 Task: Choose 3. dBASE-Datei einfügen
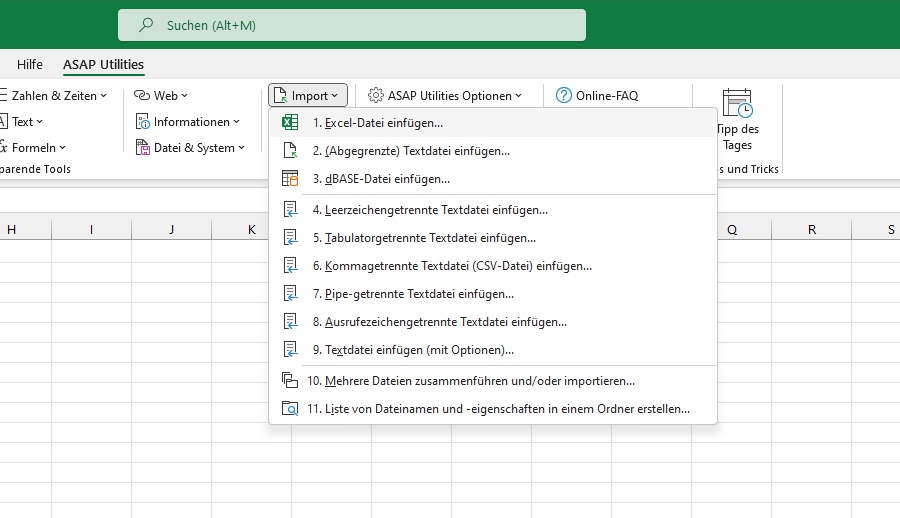click(x=493, y=179)
